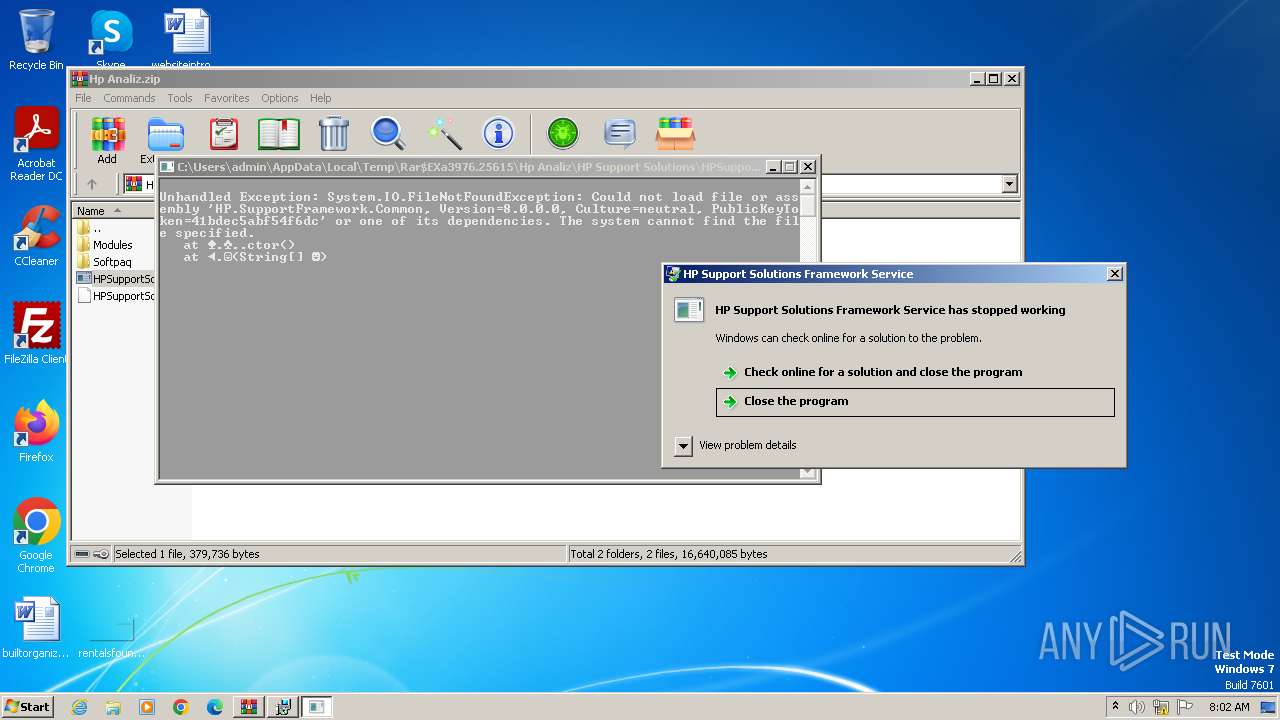Open Recycle Bin desktop icon
The height and width of the screenshot is (720, 1280).
click(36, 40)
